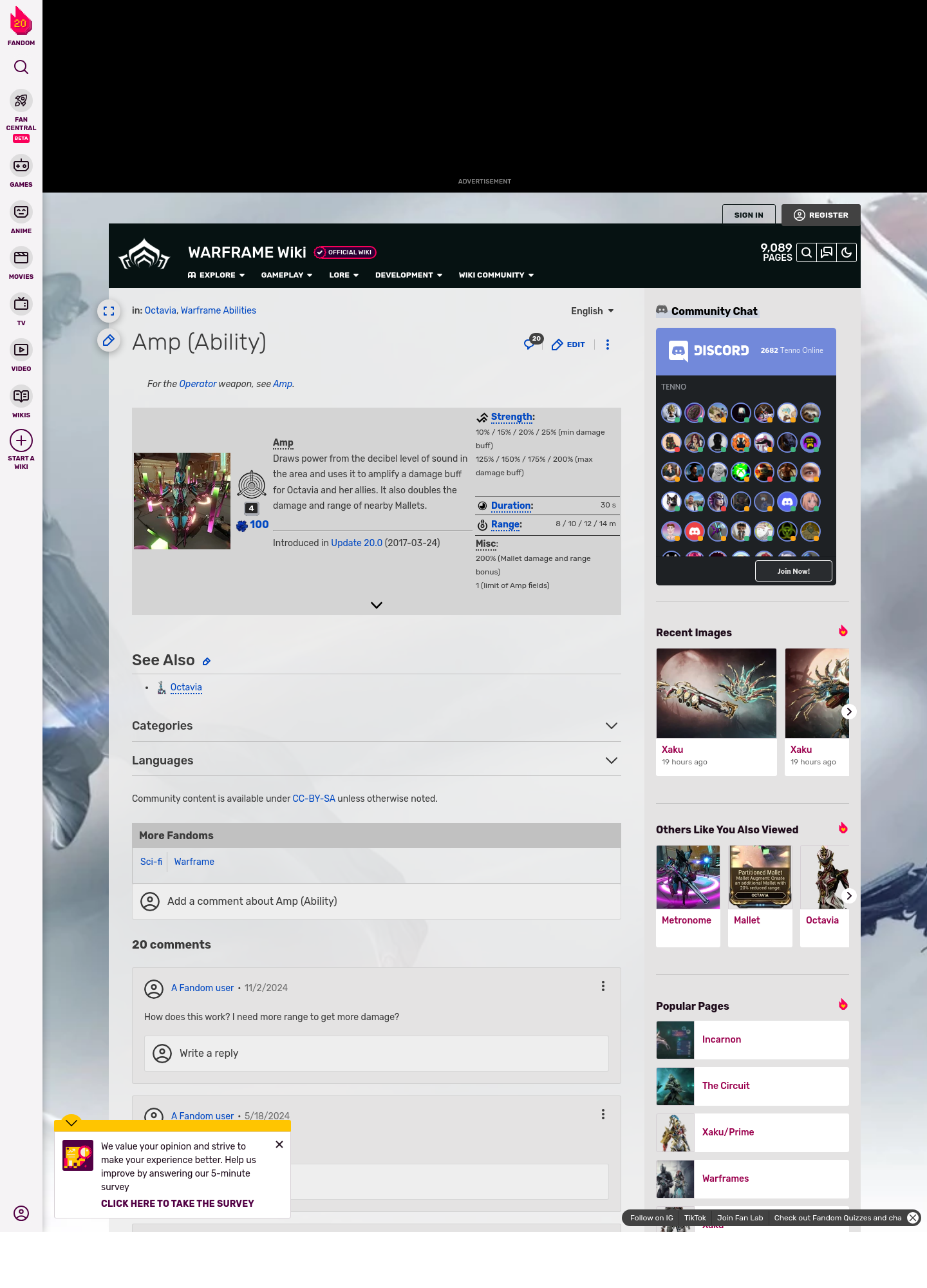
Task: Open the Update 20.0 link
Action: point(357,543)
